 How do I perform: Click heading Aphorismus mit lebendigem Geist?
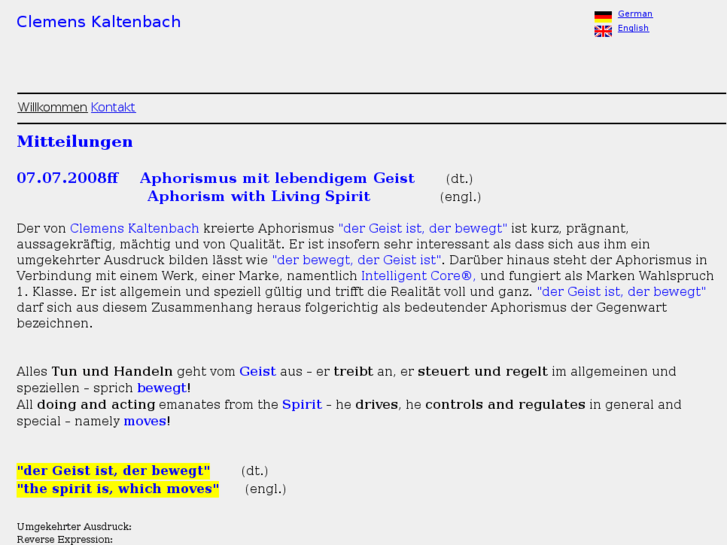click(277, 178)
